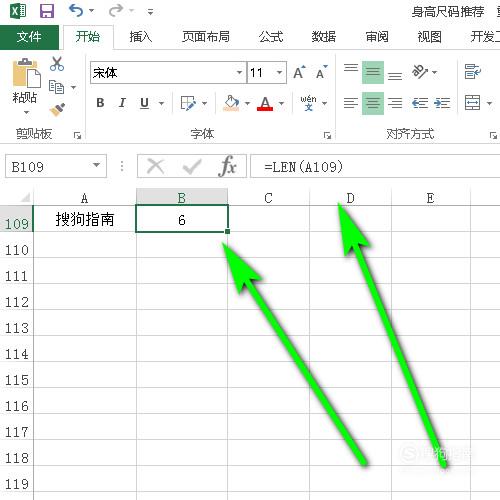This screenshot has width=500, height=500.
Task: Toggle align text left
Action: (351, 103)
